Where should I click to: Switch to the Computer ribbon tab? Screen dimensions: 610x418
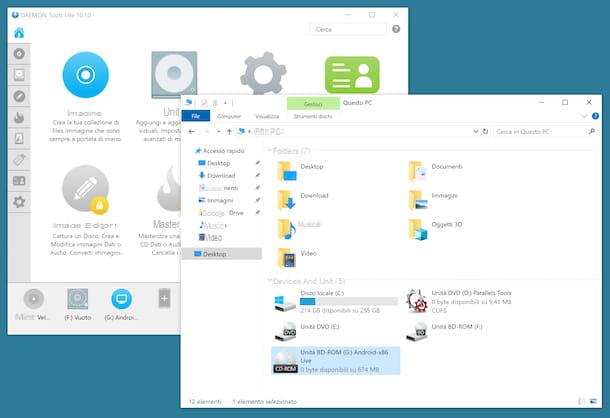(x=229, y=116)
